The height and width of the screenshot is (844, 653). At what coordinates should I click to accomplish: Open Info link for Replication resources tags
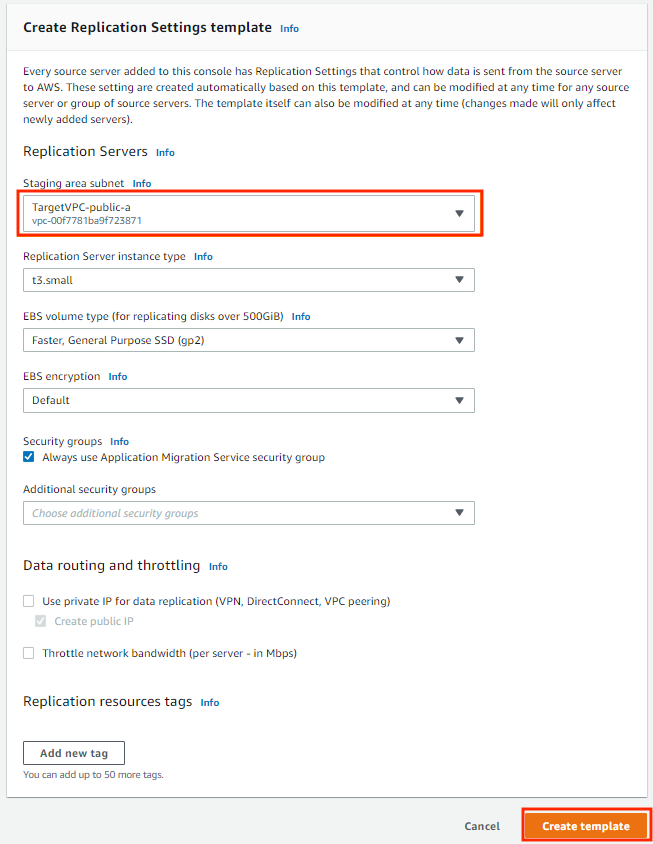point(209,702)
